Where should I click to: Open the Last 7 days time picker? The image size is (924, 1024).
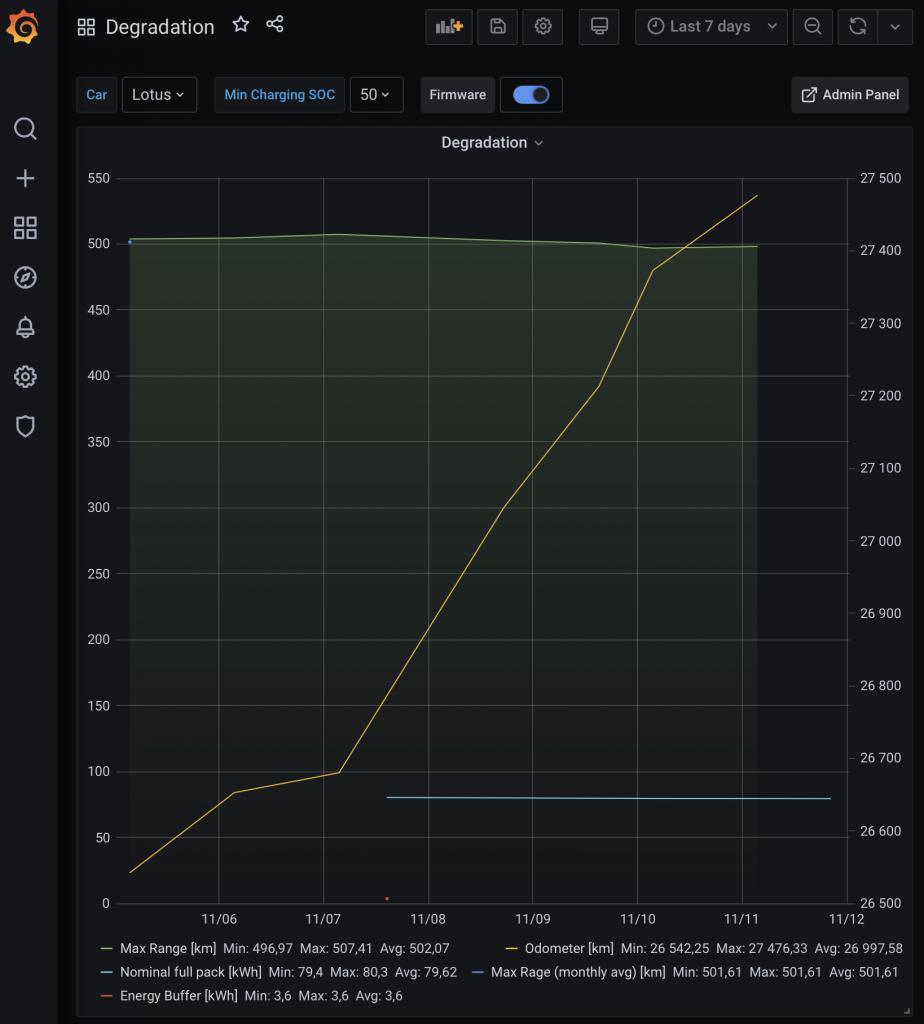711,27
